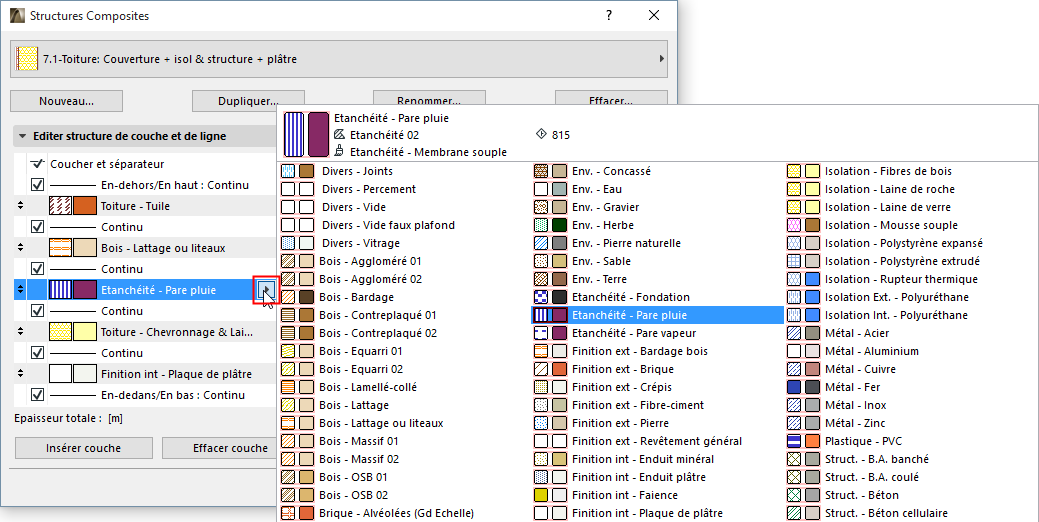Viewport: 1039px width, 522px height.
Task: Click reorder handle of Finition int - Plaque de plâtre layer
Action: [x=21, y=374]
